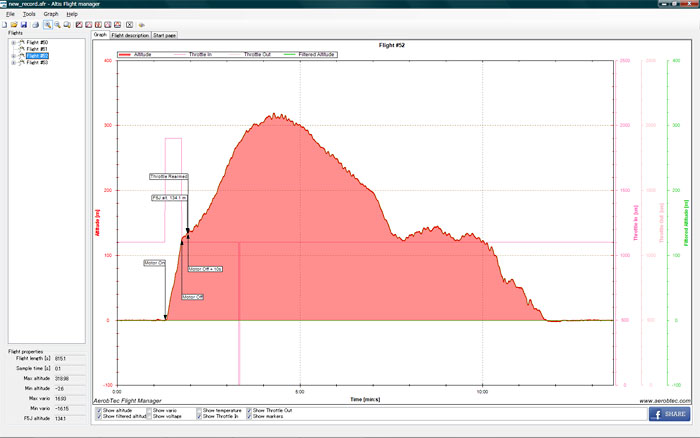This screenshot has width=700, height=438.
Task: Enable Show temperature checkbox
Action: (199, 410)
